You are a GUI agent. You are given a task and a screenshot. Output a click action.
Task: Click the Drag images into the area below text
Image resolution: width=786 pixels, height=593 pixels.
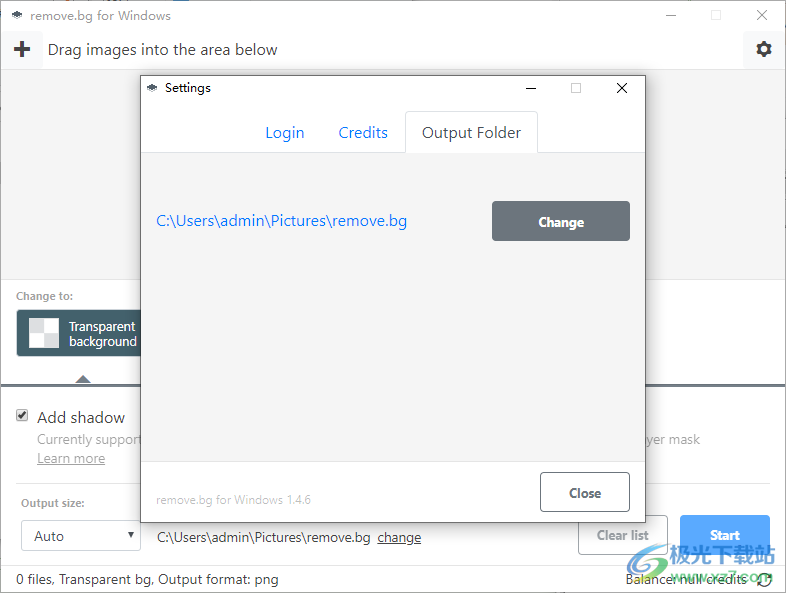162,50
